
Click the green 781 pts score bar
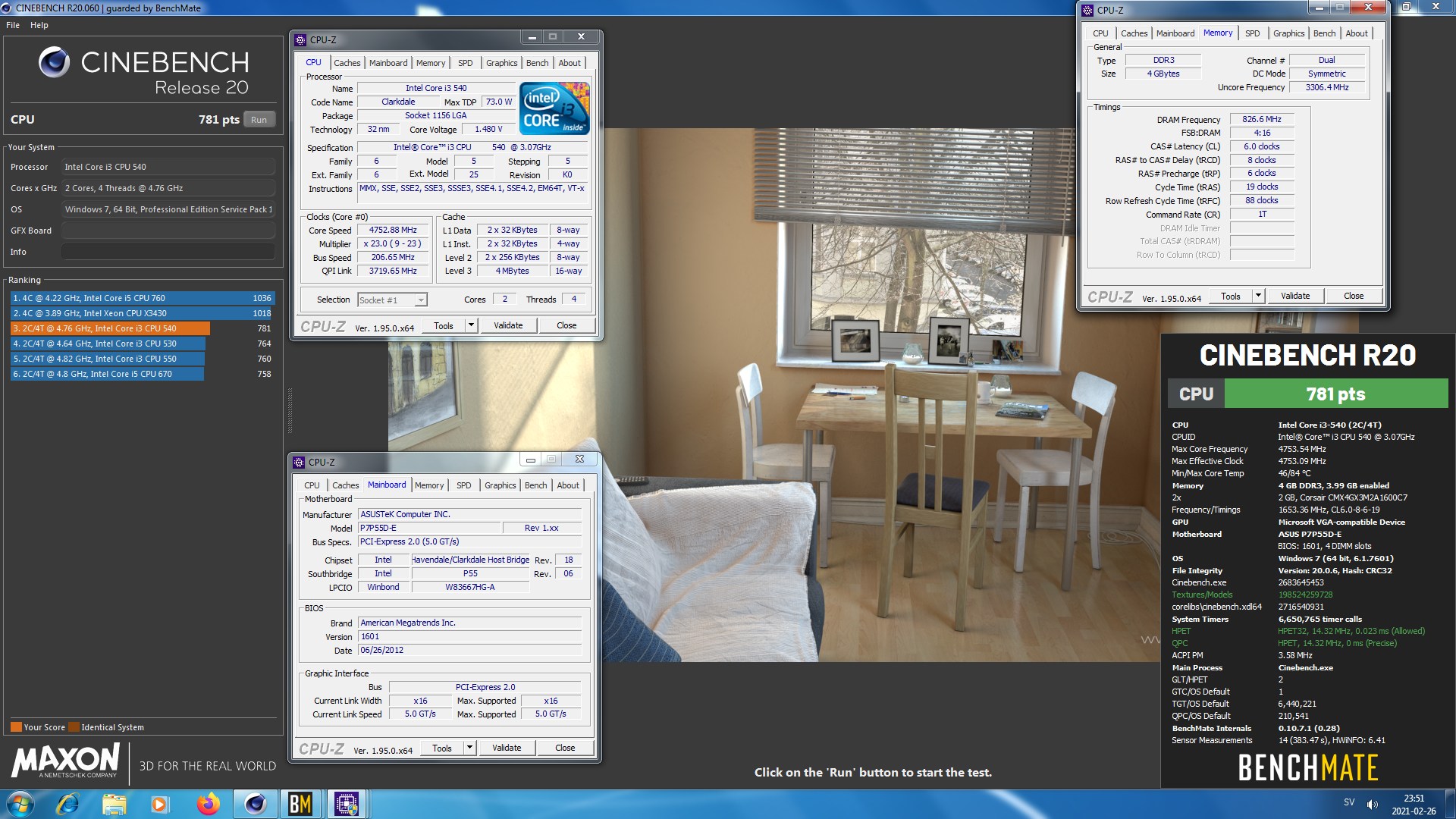point(1335,394)
